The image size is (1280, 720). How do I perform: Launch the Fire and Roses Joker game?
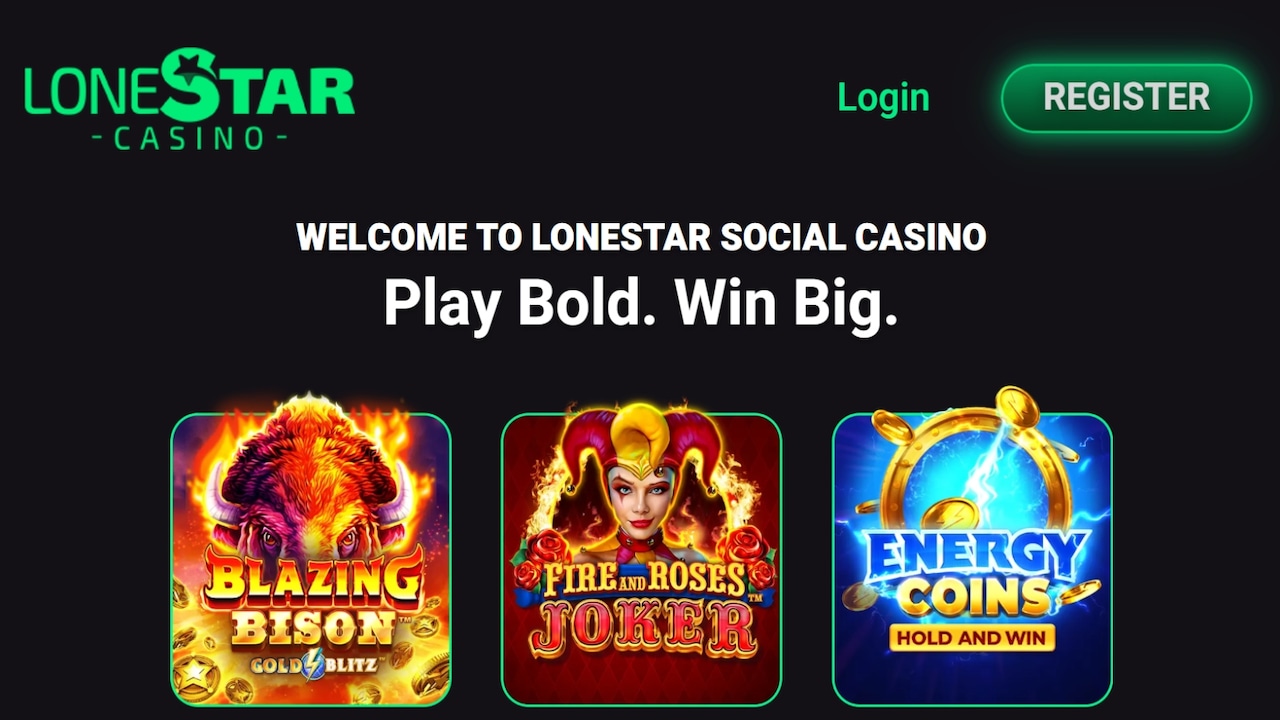click(641, 559)
